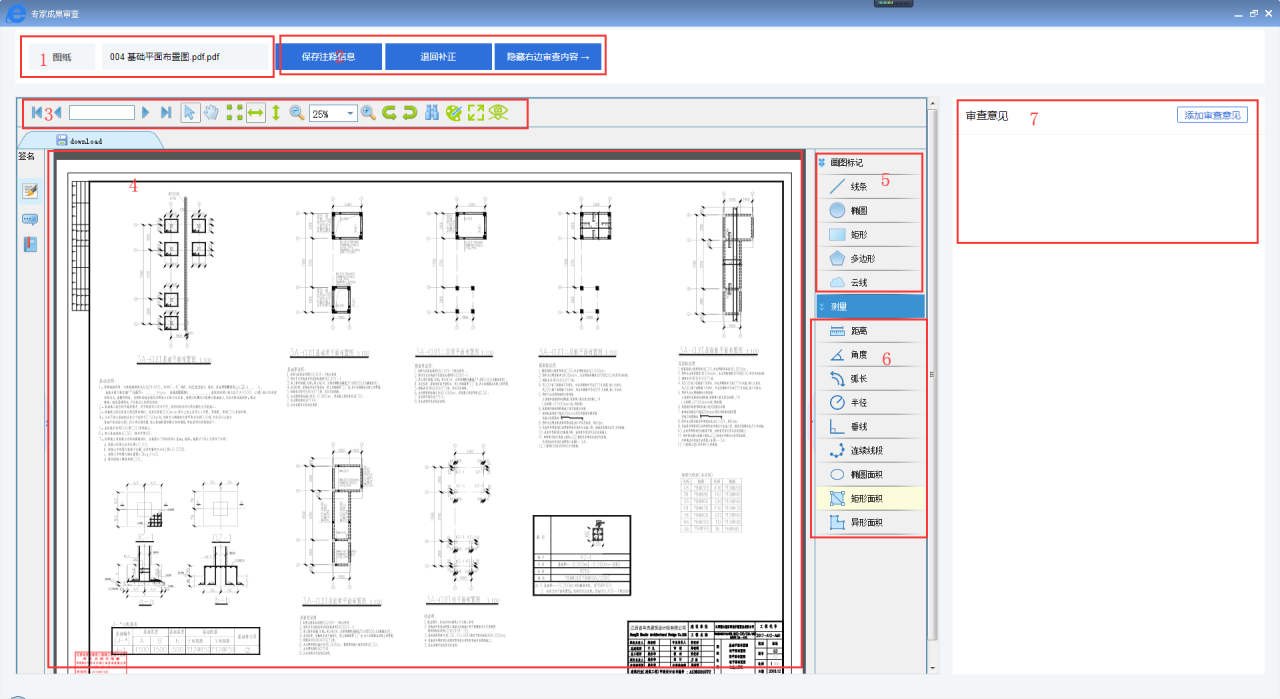This screenshot has width=1280, height=699.
Task: Switch viewer to full screen
Action: [x=476, y=113]
